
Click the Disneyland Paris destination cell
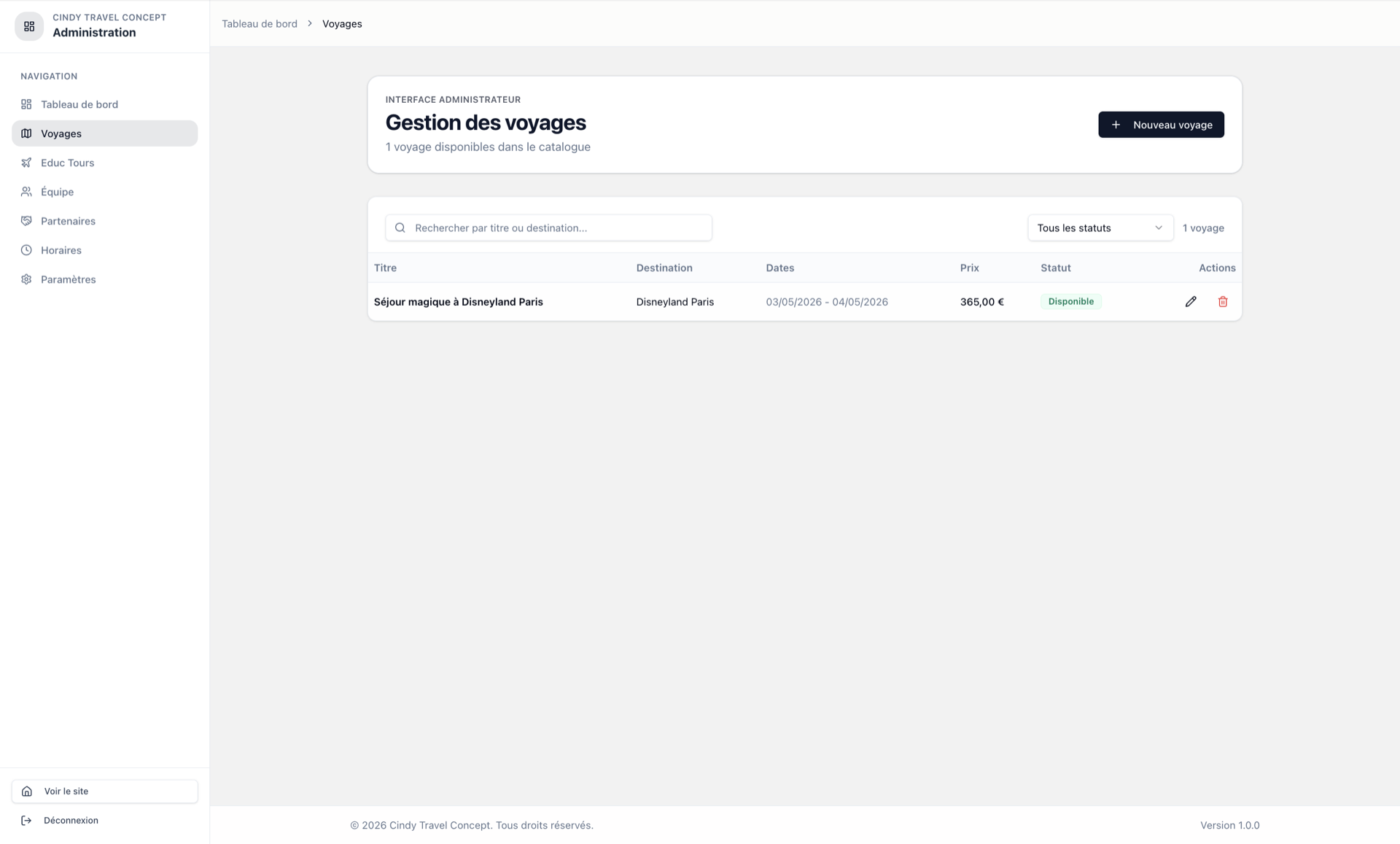(674, 302)
